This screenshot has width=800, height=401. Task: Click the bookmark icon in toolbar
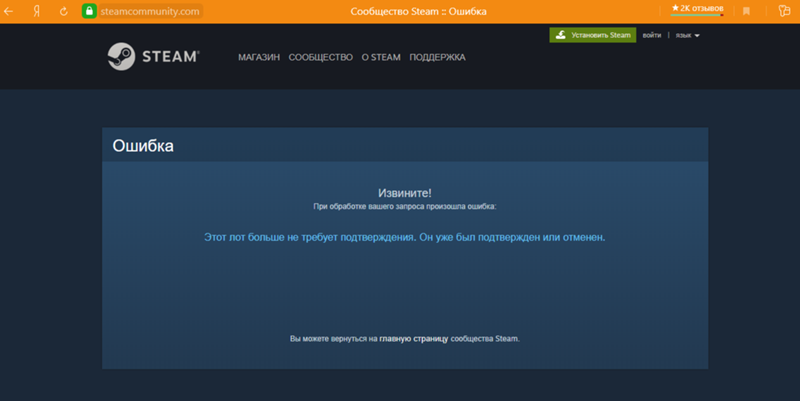(746, 11)
